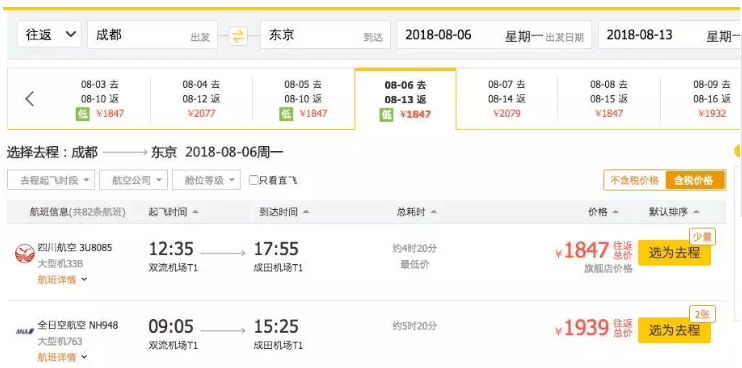Expand flight details for NH948
This screenshot has height=368, width=742.
pyautogui.click(x=62, y=357)
